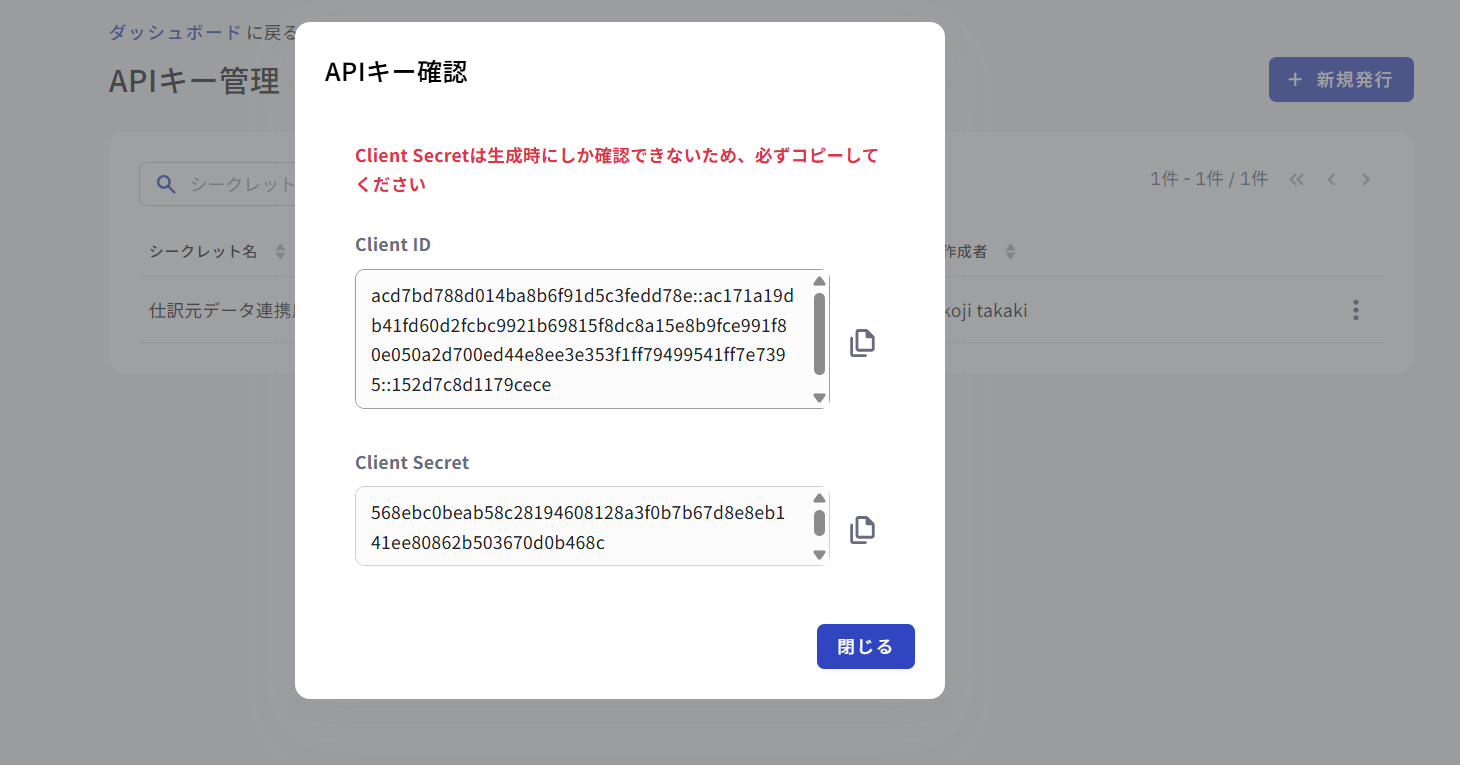Focus the シークレット search field
1460x765 pixels.
pos(240,185)
